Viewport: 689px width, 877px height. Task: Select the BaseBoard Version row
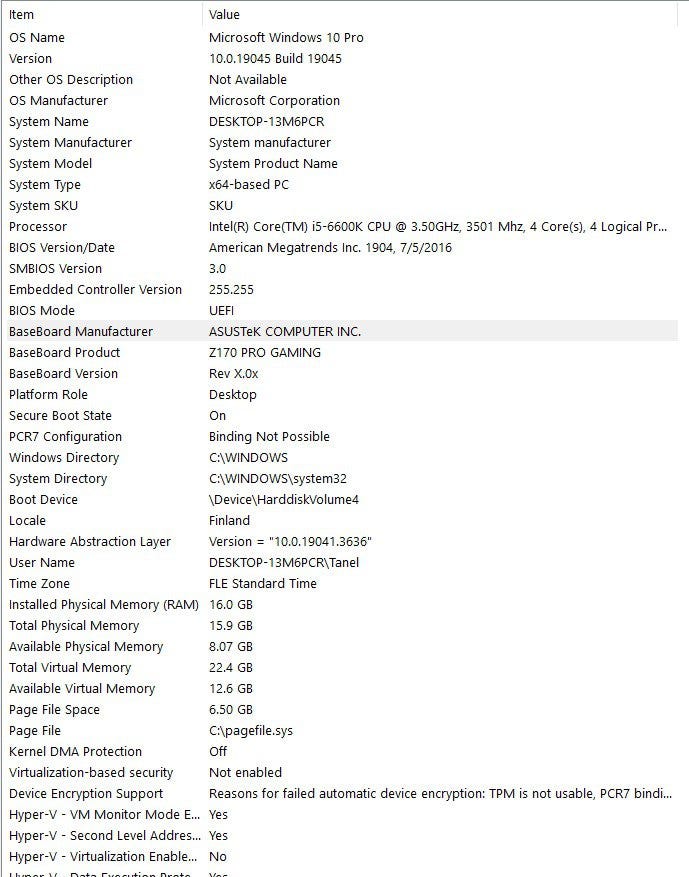click(x=342, y=373)
